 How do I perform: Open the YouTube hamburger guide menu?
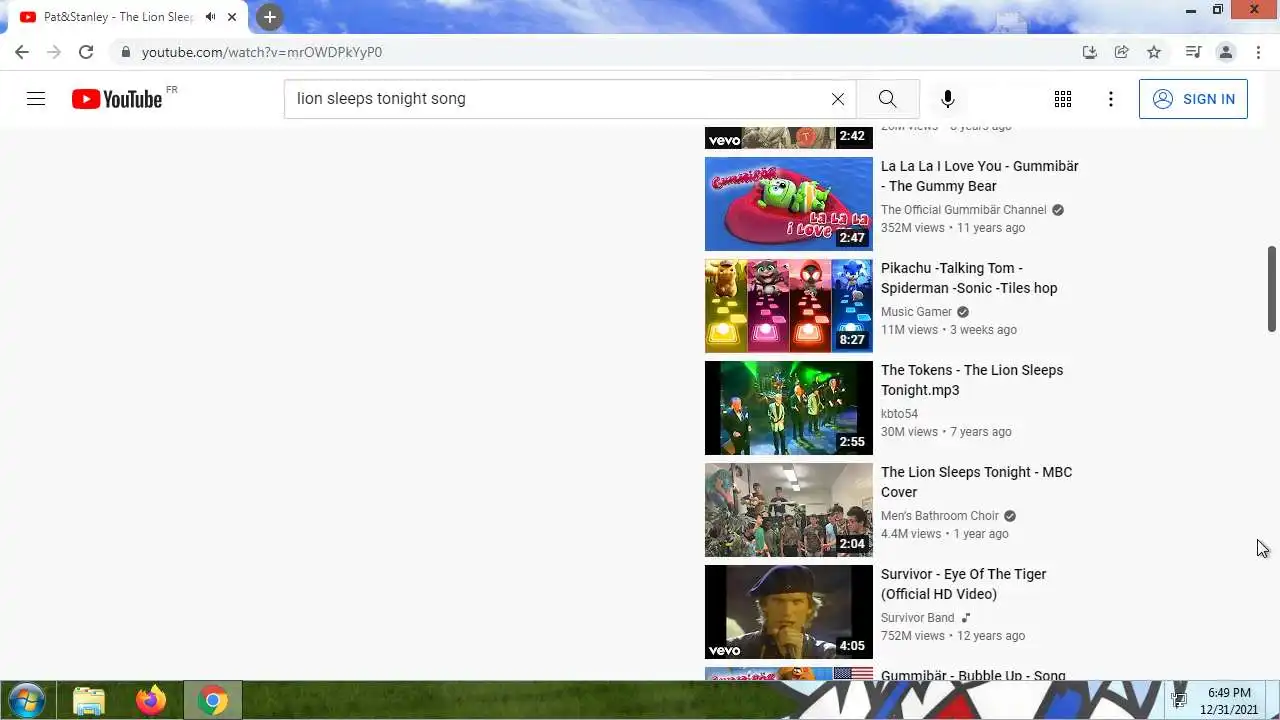pos(36,99)
